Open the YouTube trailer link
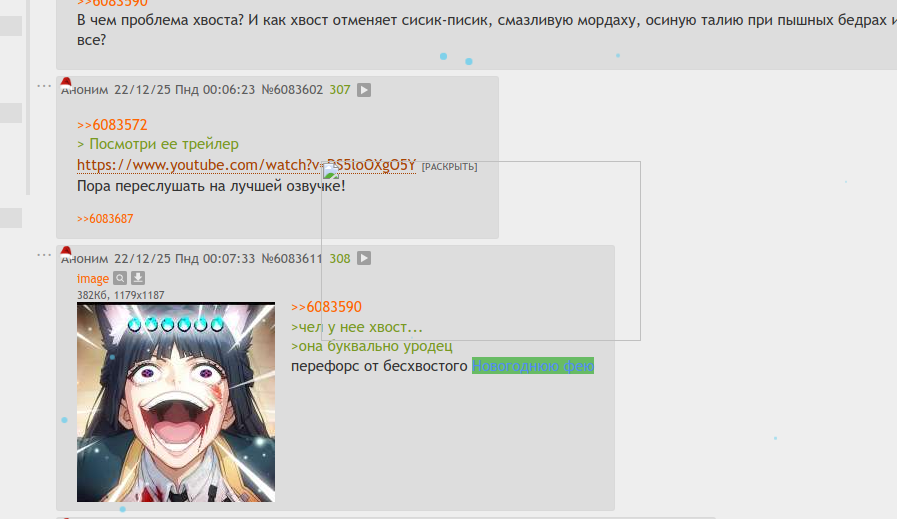Image resolution: width=897 pixels, height=519 pixels. coord(246,165)
